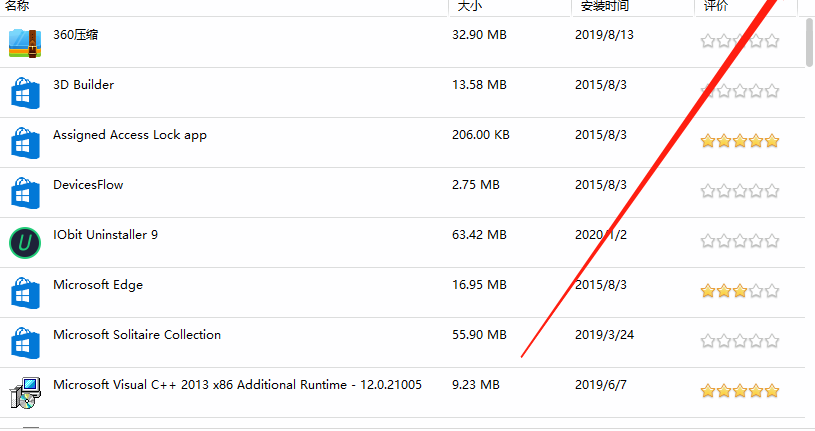Rate 3D Builder using its stars
This screenshot has width=815, height=431.
(740, 91)
